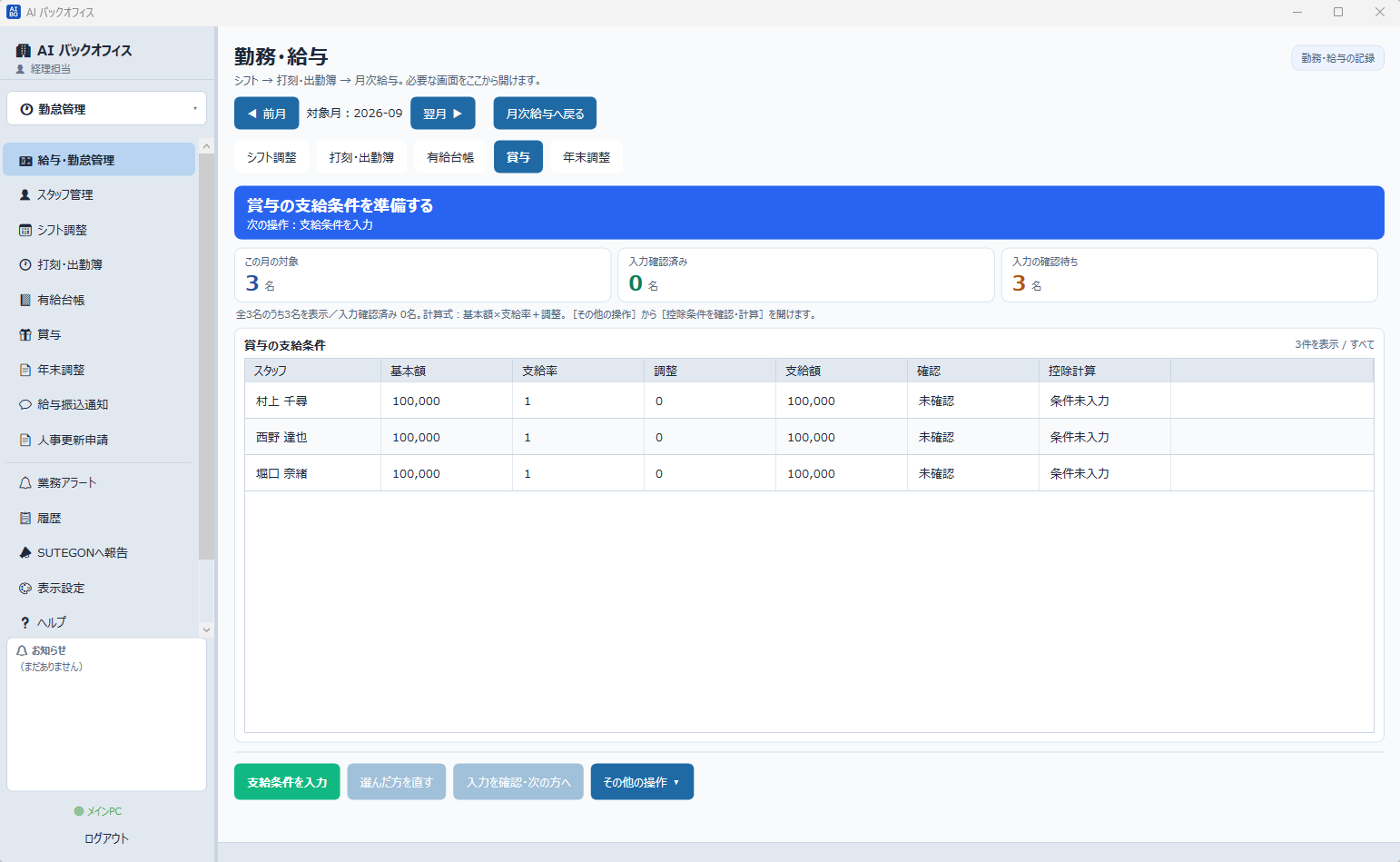The height and width of the screenshot is (862, 1400).
Task: Switch to the シフト調整 tab
Action: click(x=271, y=157)
